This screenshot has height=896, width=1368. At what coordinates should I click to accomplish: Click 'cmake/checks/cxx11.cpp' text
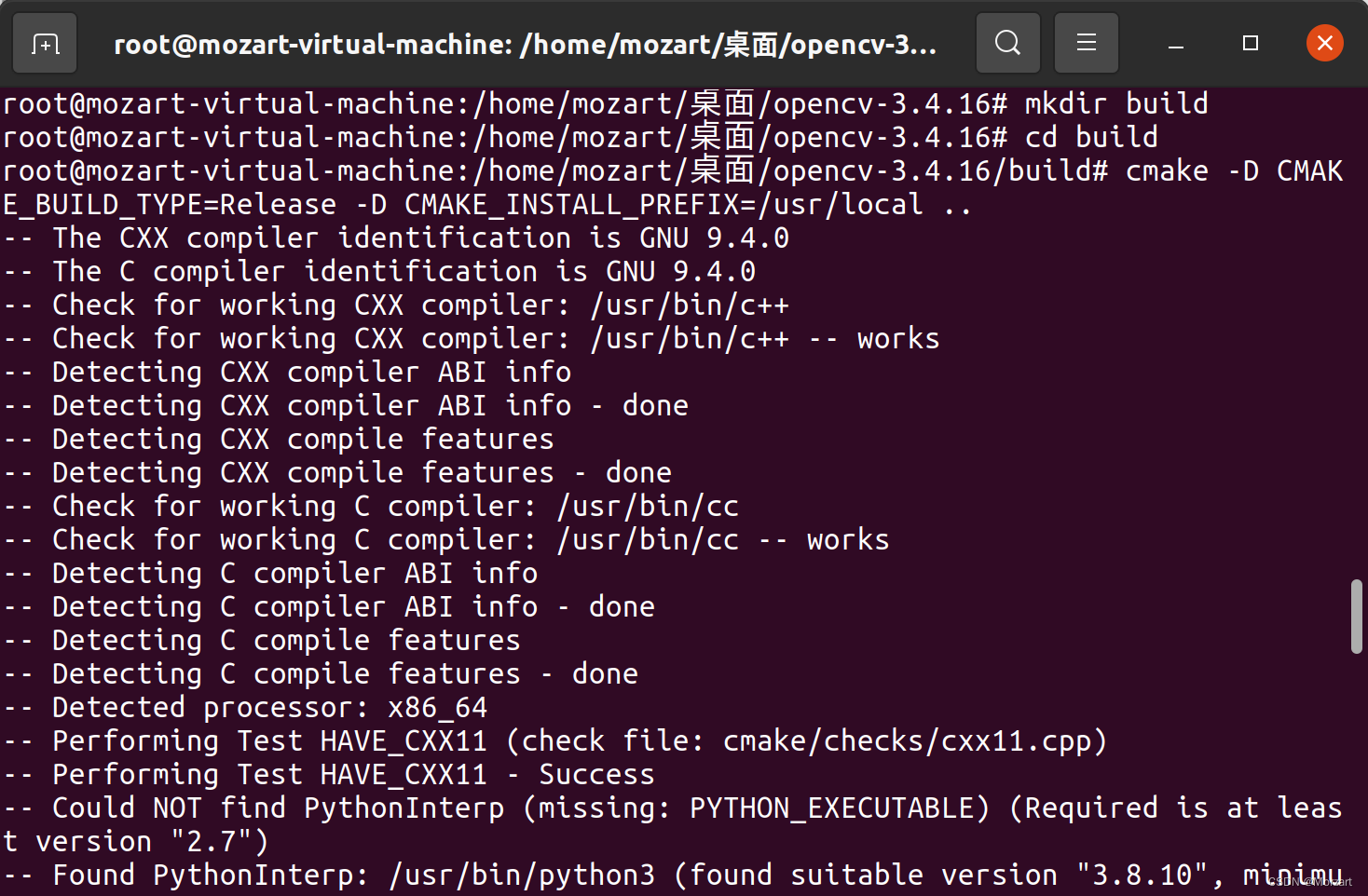[907, 740]
